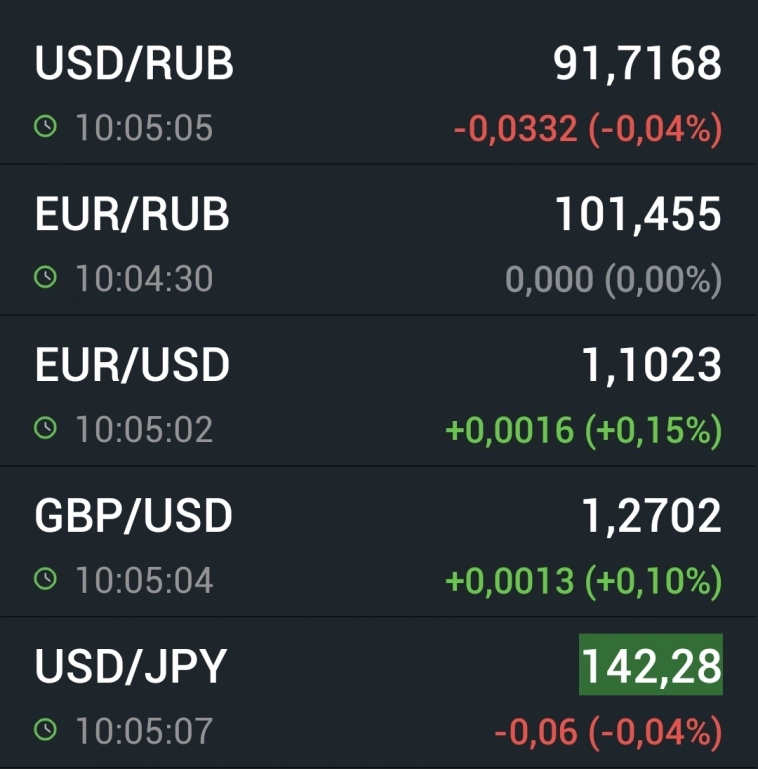Click the 91,7168 USD/RUB price
This screenshot has width=758, height=769.
pyautogui.click(x=637, y=64)
